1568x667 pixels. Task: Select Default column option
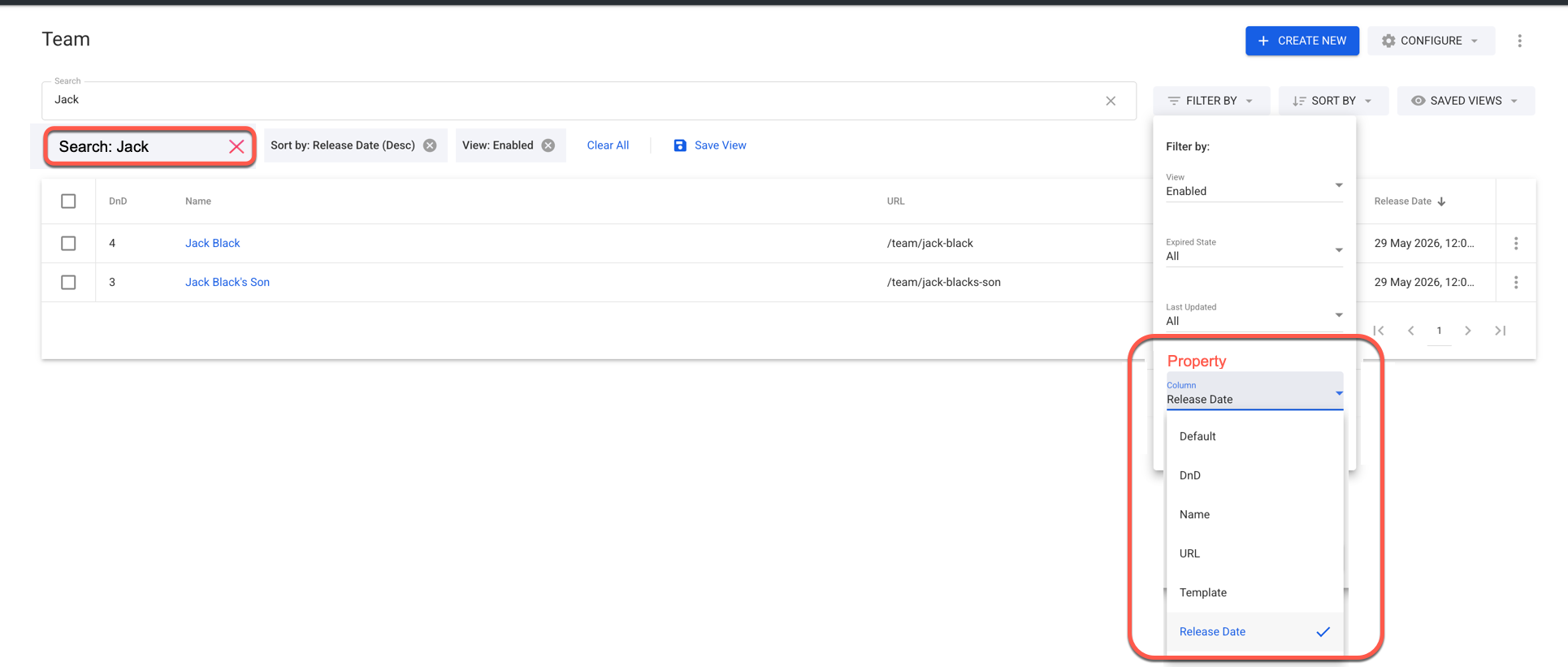pyautogui.click(x=1254, y=436)
